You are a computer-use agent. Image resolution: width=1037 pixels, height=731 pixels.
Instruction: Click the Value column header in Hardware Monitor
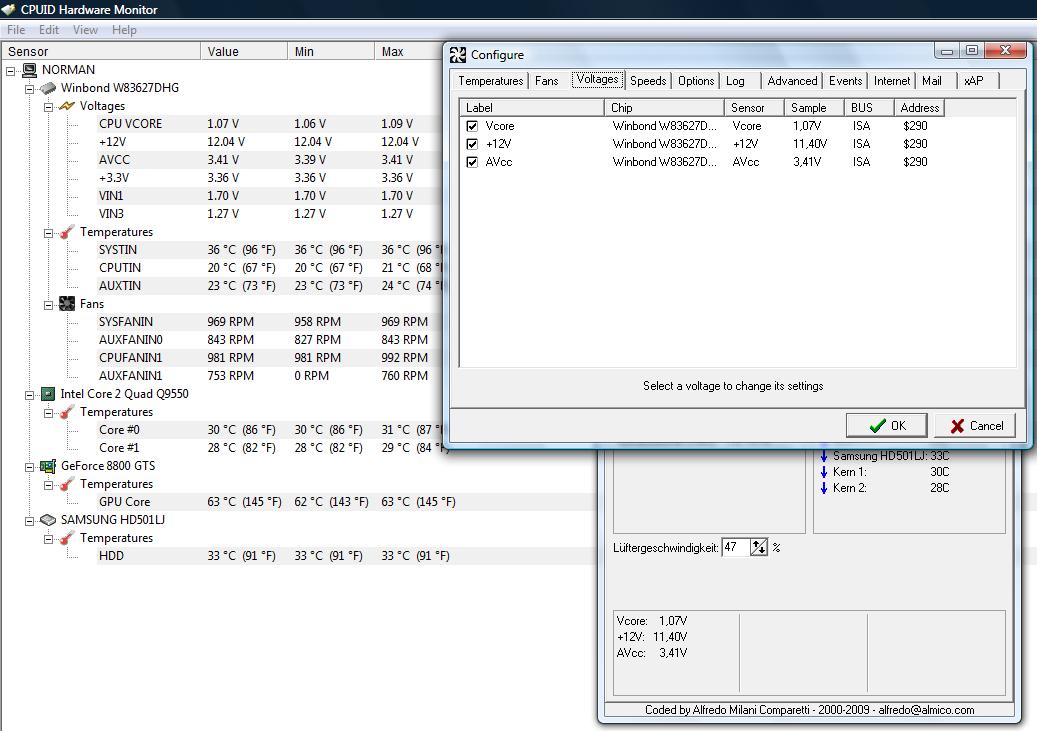[244, 52]
